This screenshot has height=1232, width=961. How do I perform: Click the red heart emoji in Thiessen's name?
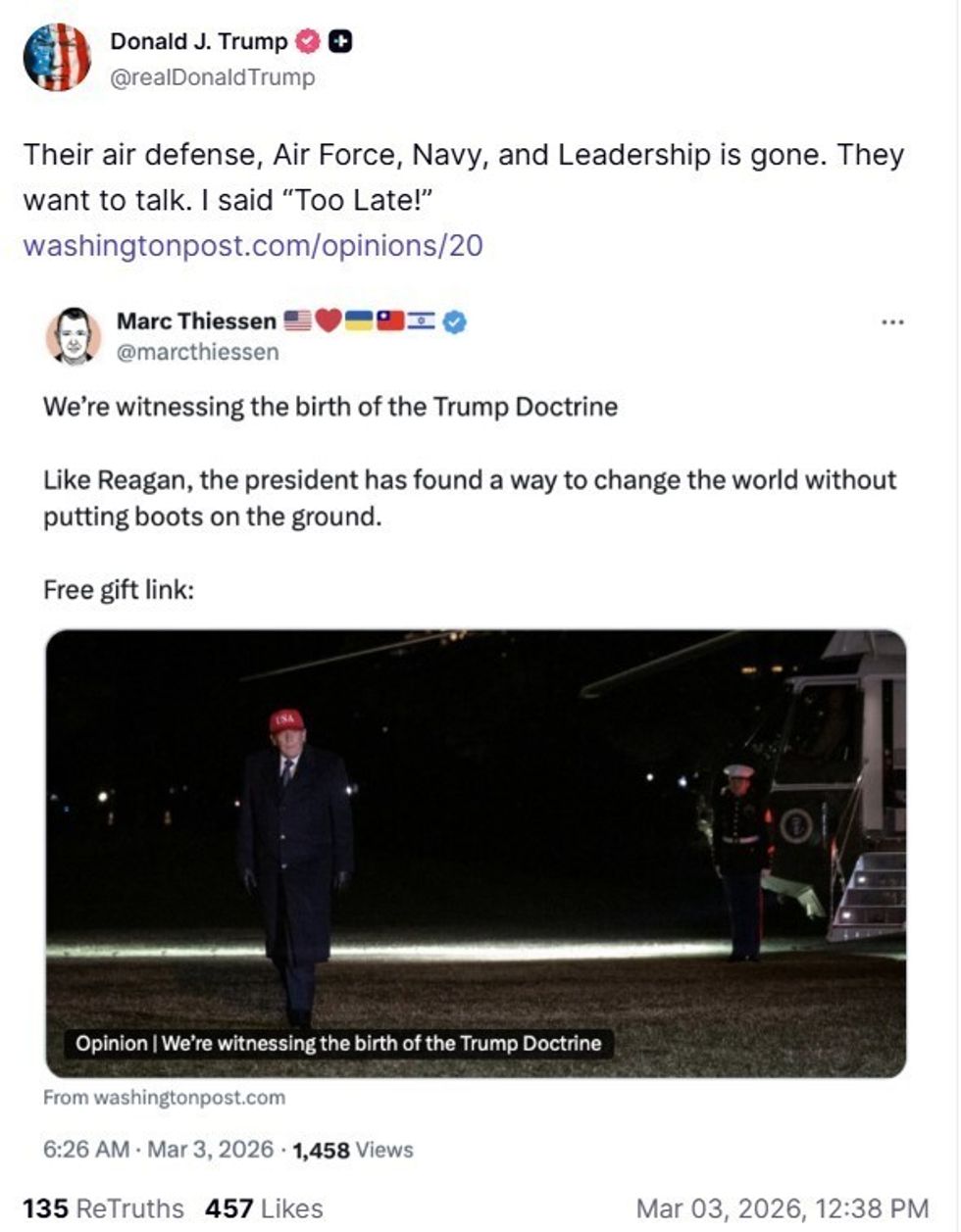tap(329, 321)
